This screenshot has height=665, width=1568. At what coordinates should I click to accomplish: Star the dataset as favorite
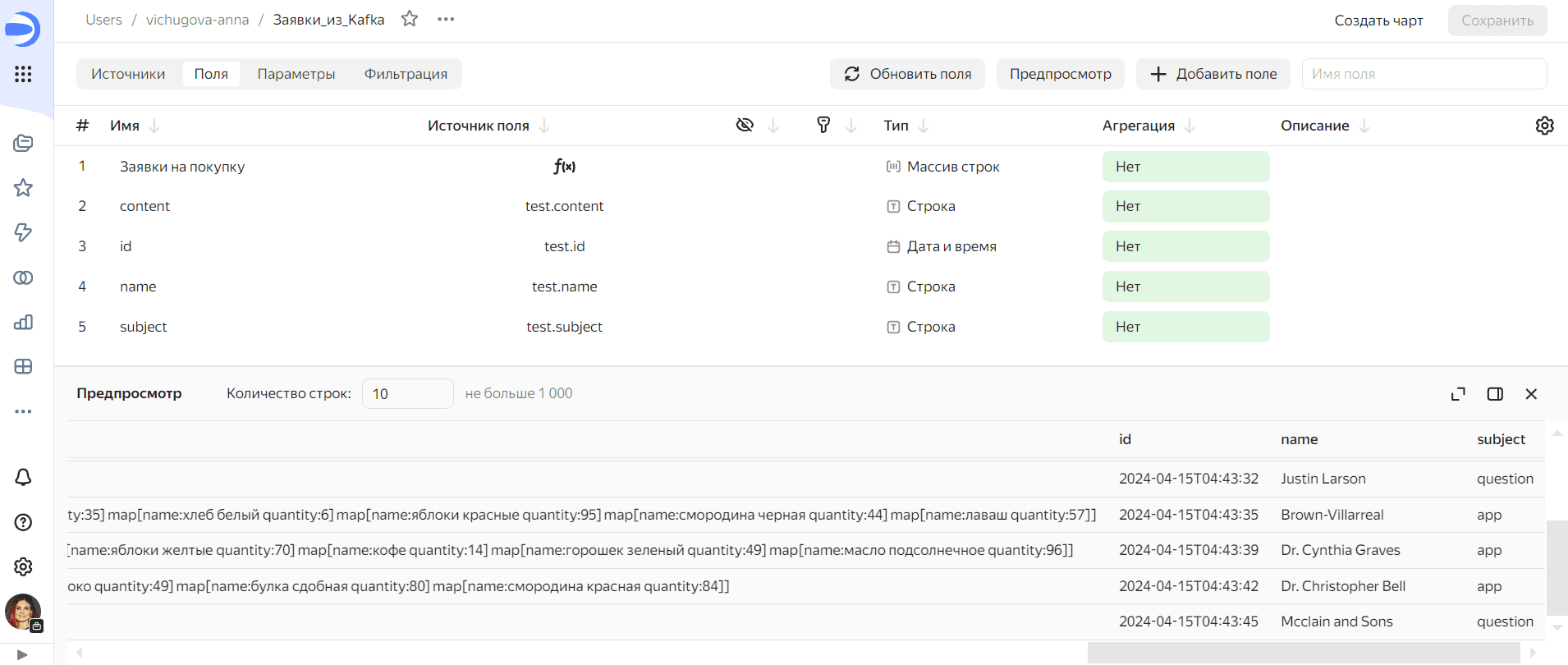point(410,19)
